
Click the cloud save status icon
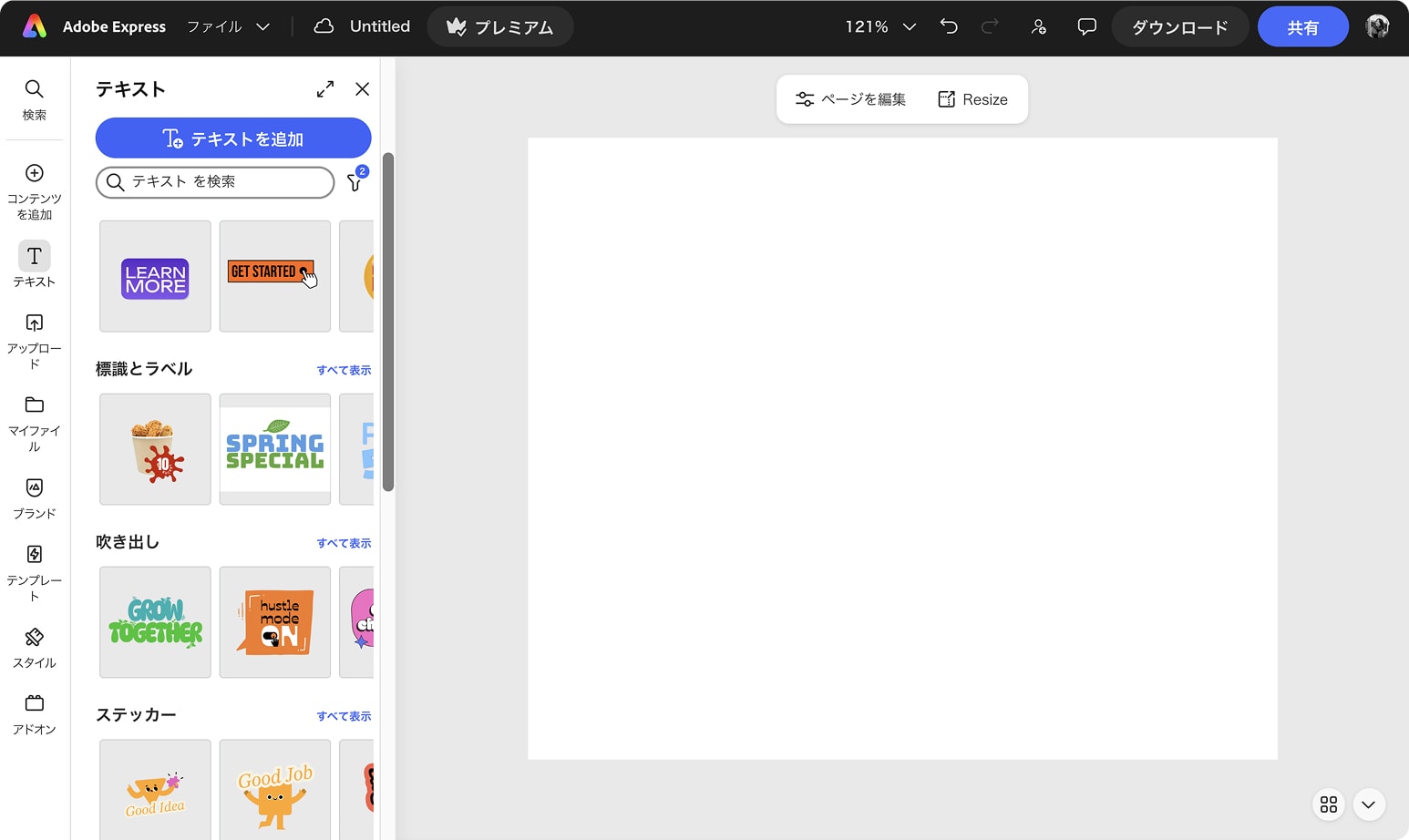[324, 26]
